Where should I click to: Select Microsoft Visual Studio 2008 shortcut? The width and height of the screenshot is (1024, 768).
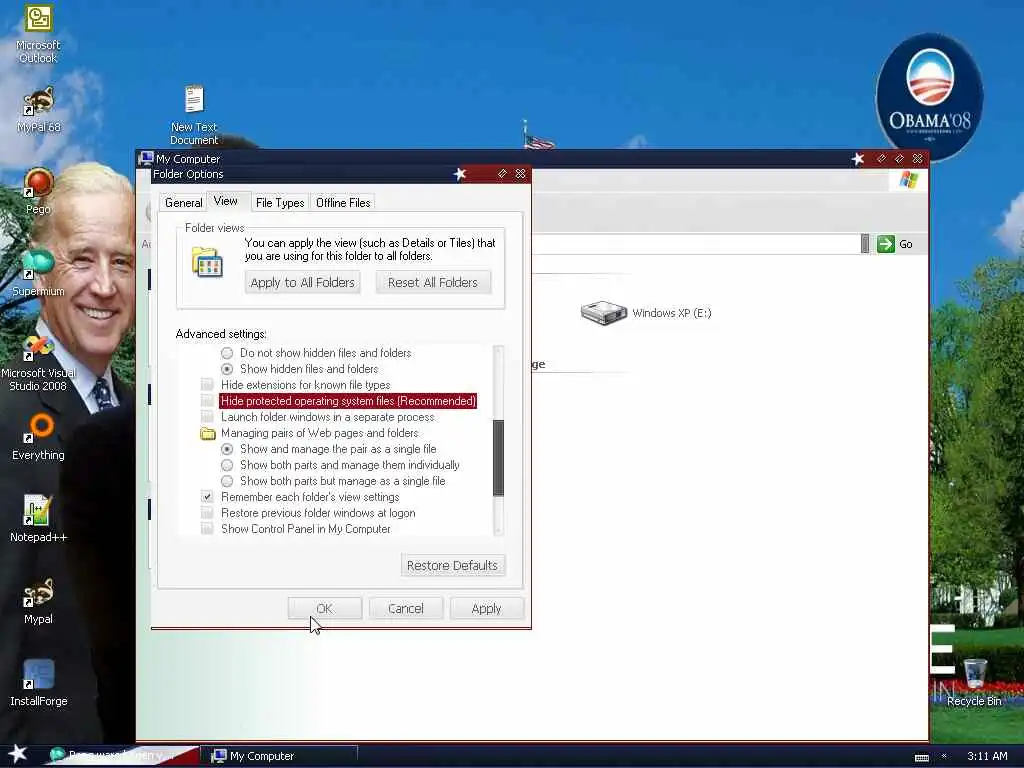[38, 363]
